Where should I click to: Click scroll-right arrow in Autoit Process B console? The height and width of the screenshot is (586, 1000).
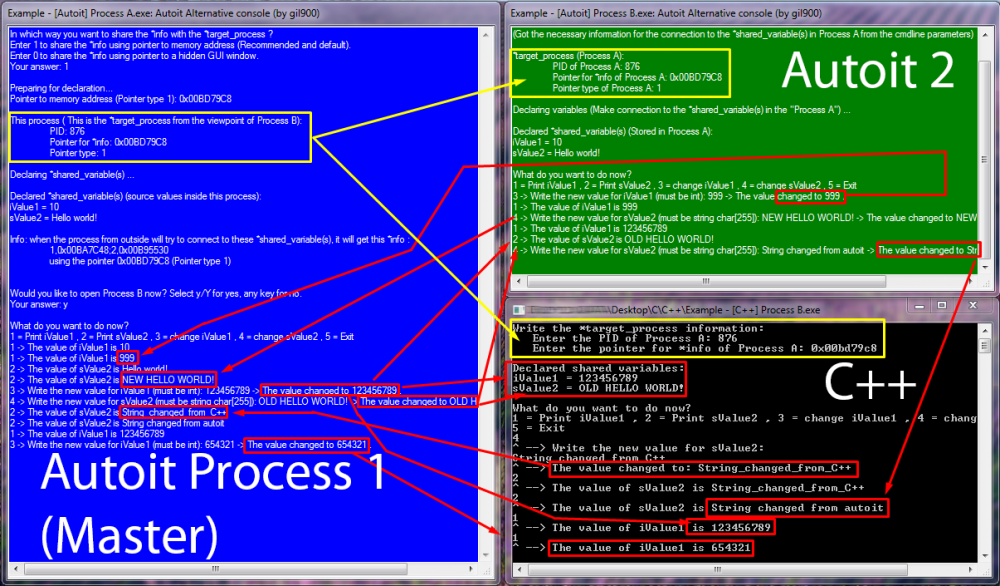(971, 281)
